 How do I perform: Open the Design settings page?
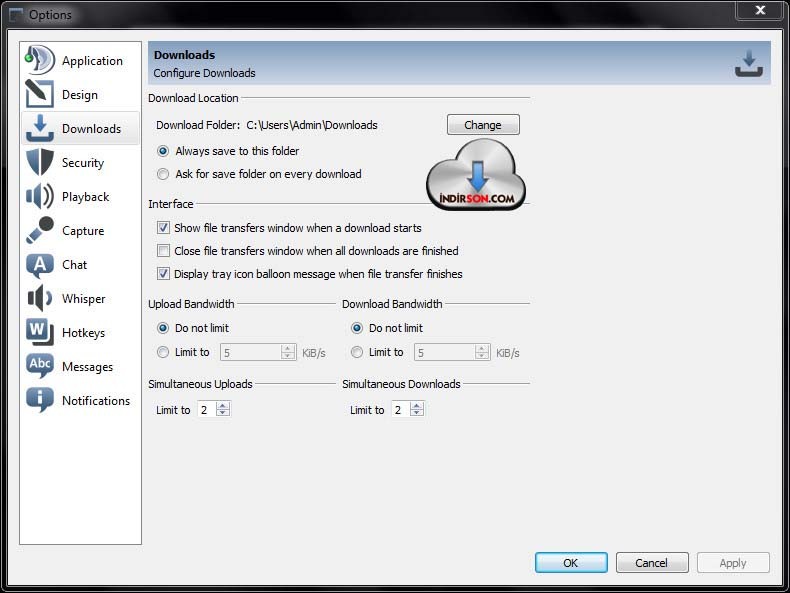tap(81, 94)
